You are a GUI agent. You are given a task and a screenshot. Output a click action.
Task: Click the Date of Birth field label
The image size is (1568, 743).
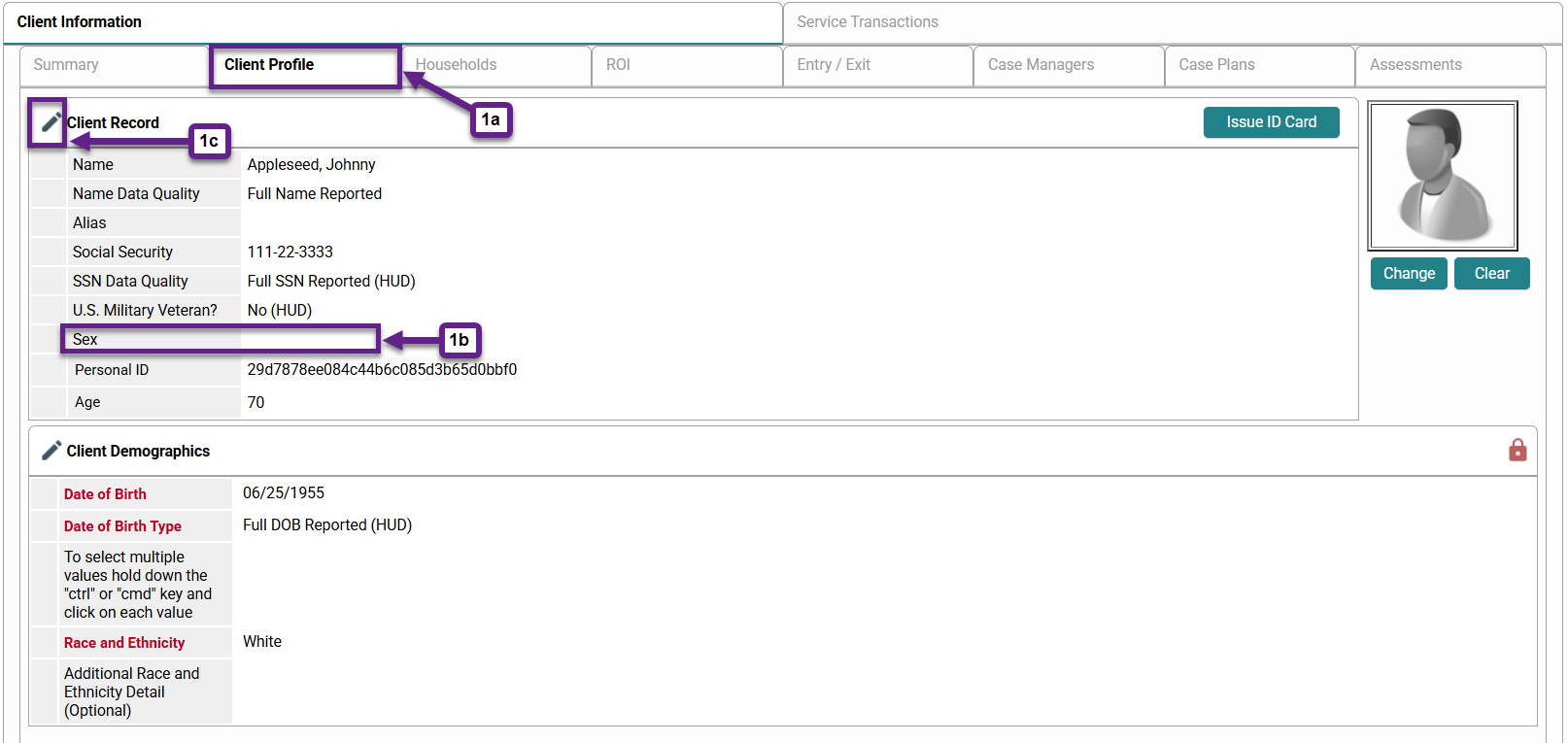105,494
